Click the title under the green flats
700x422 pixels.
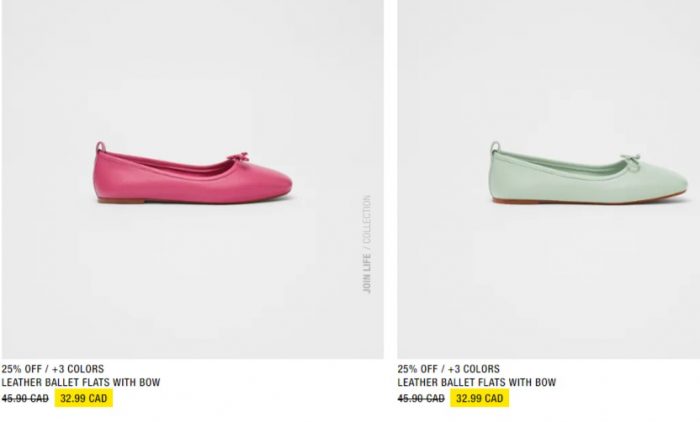click(477, 382)
